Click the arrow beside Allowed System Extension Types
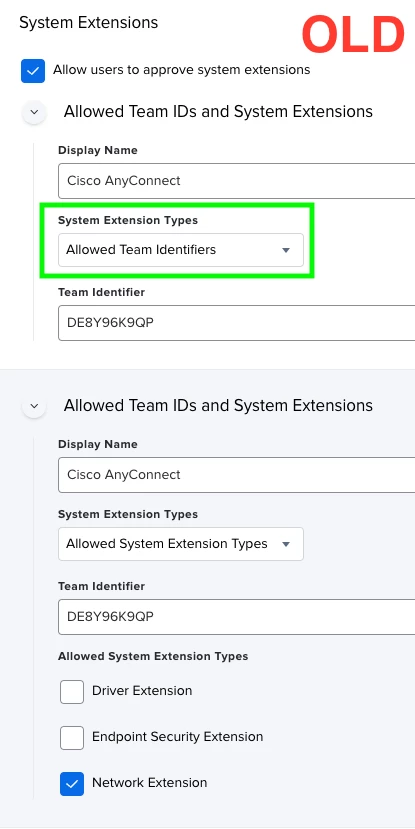The image size is (415, 829). [x=286, y=544]
